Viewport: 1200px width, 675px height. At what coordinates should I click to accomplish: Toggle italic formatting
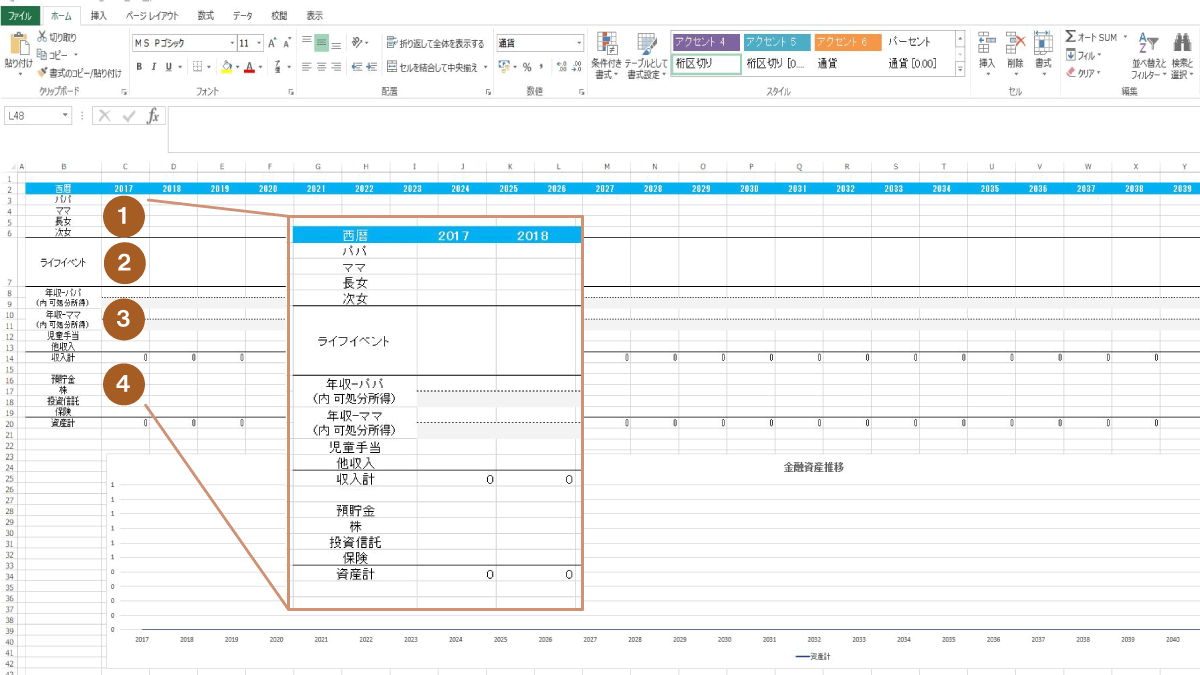pyautogui.click(x=154, y=67)
